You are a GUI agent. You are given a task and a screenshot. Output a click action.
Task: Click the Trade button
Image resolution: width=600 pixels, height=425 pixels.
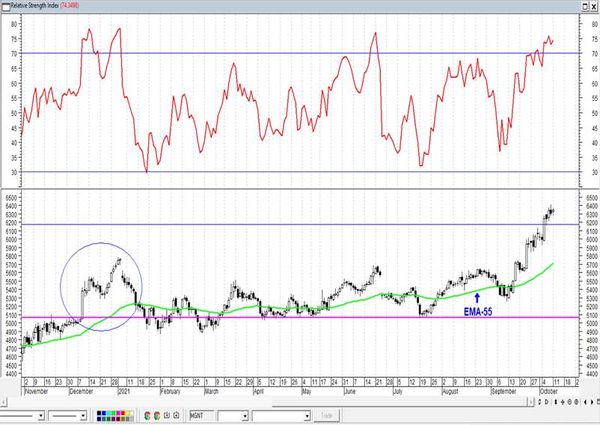[326, 415]
